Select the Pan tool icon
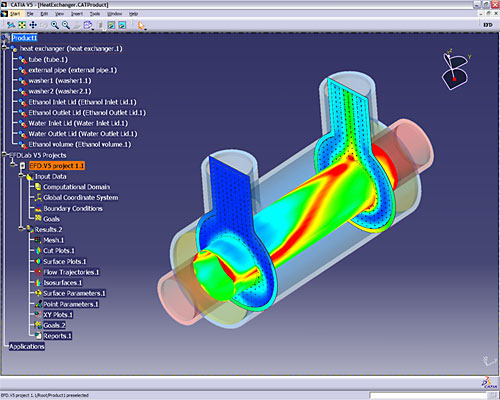The image size is (500, 400). pyautogui.click(x=33, y=25)
